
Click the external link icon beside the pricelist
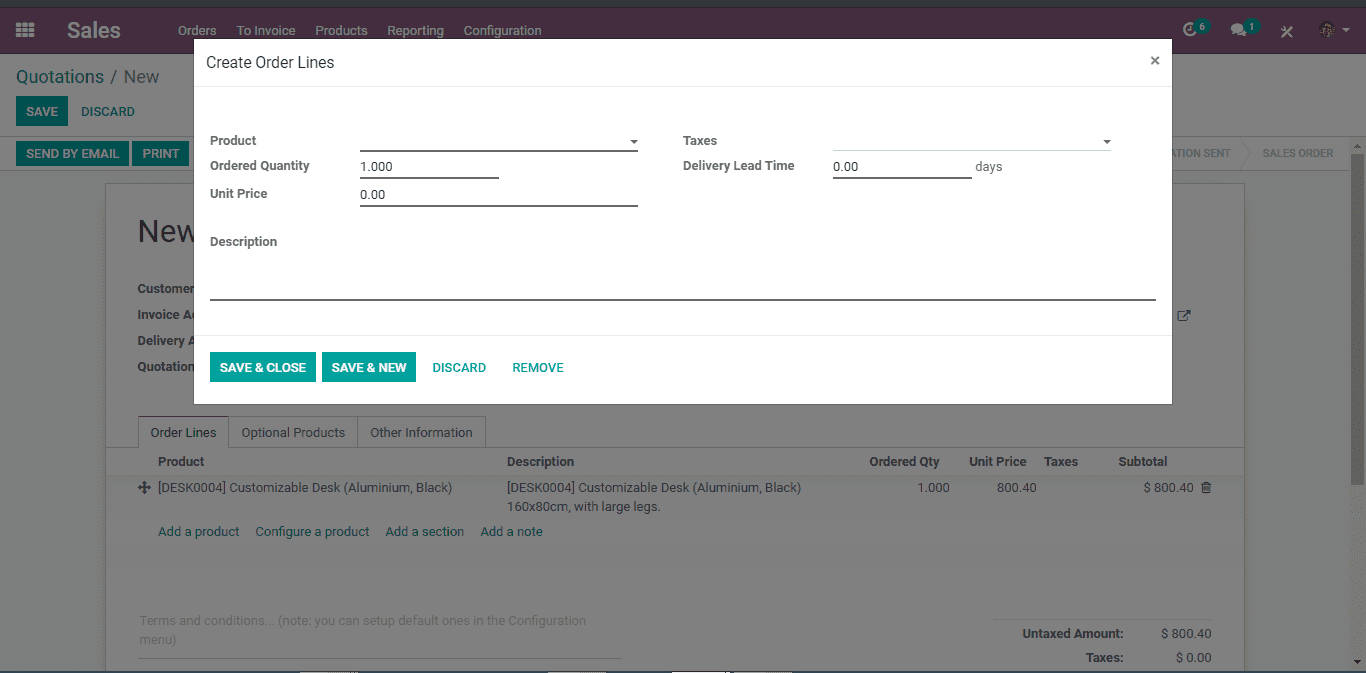point(1184,315)
